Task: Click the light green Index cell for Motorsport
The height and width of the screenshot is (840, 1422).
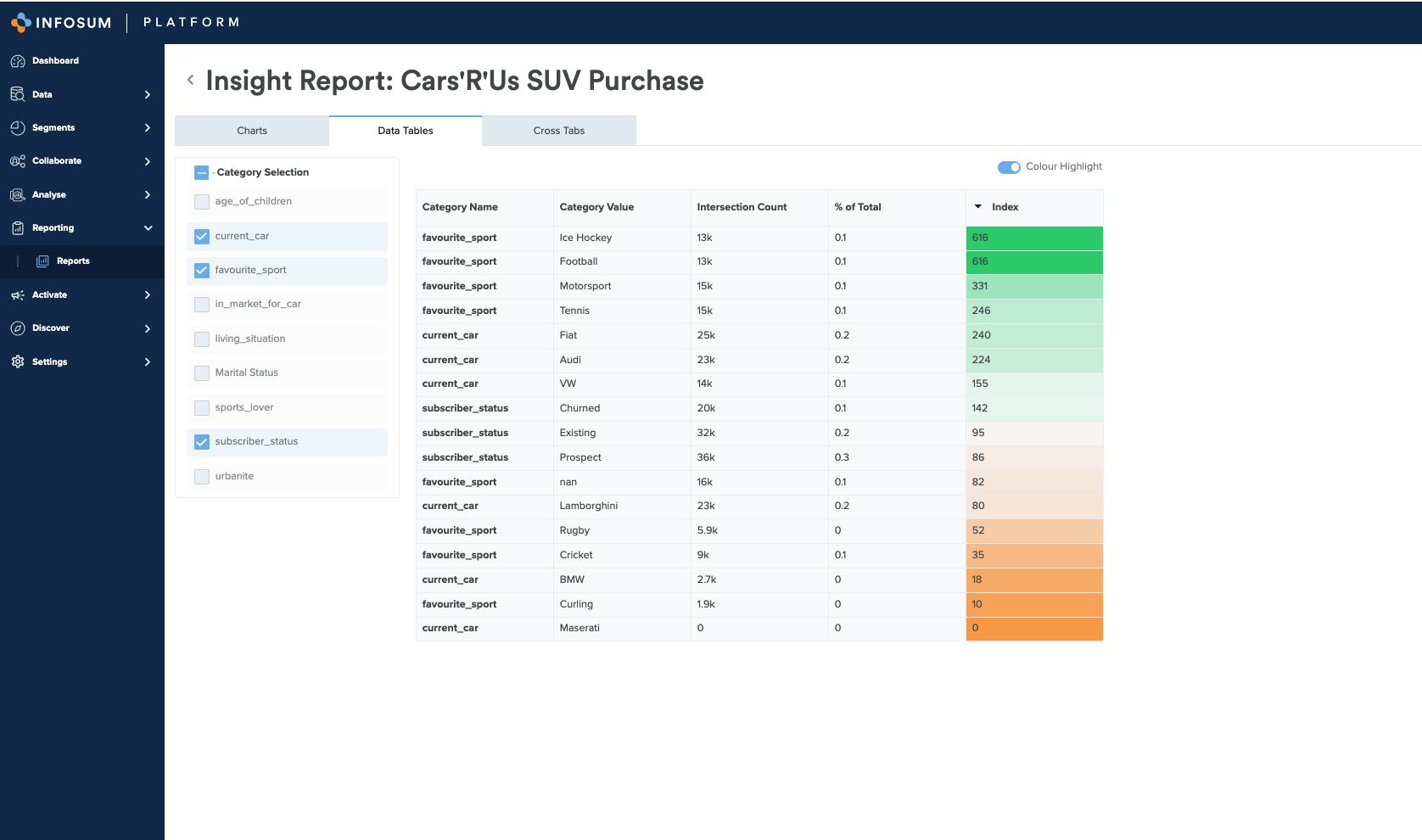Action: click(x=1034, y=287)
